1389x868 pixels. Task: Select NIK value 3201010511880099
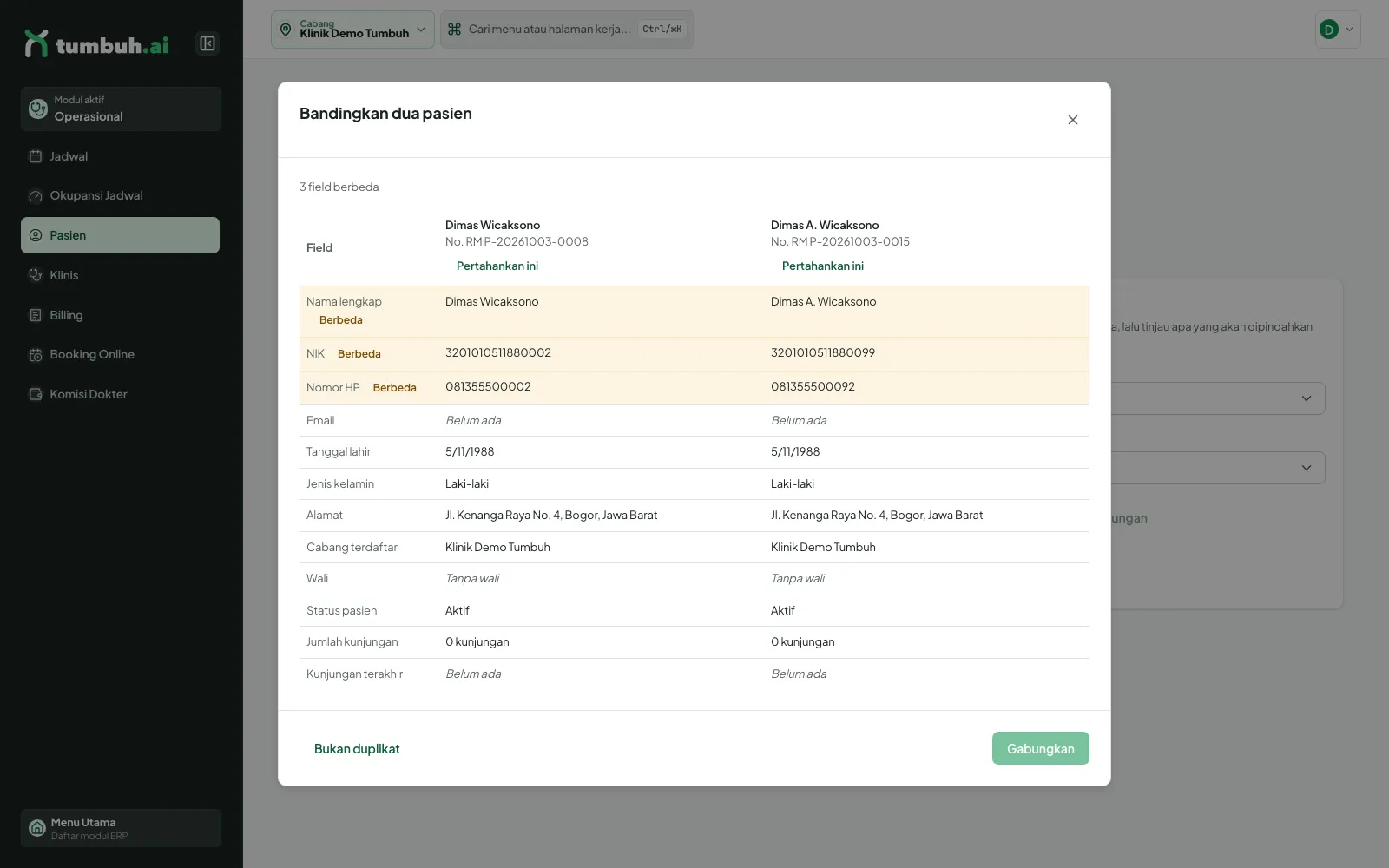tap(823, 353)
